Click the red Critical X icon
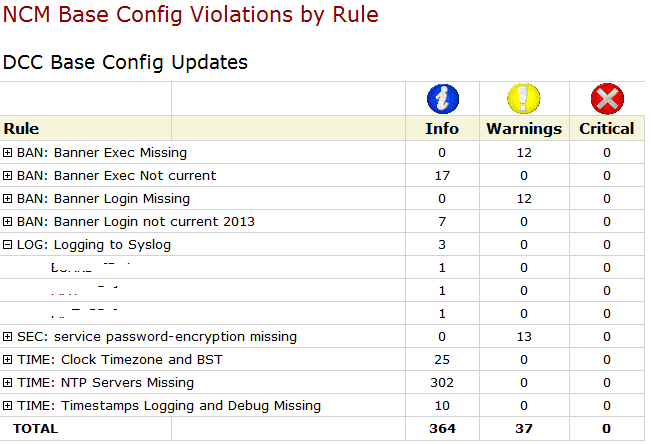 tap(607, 99)
